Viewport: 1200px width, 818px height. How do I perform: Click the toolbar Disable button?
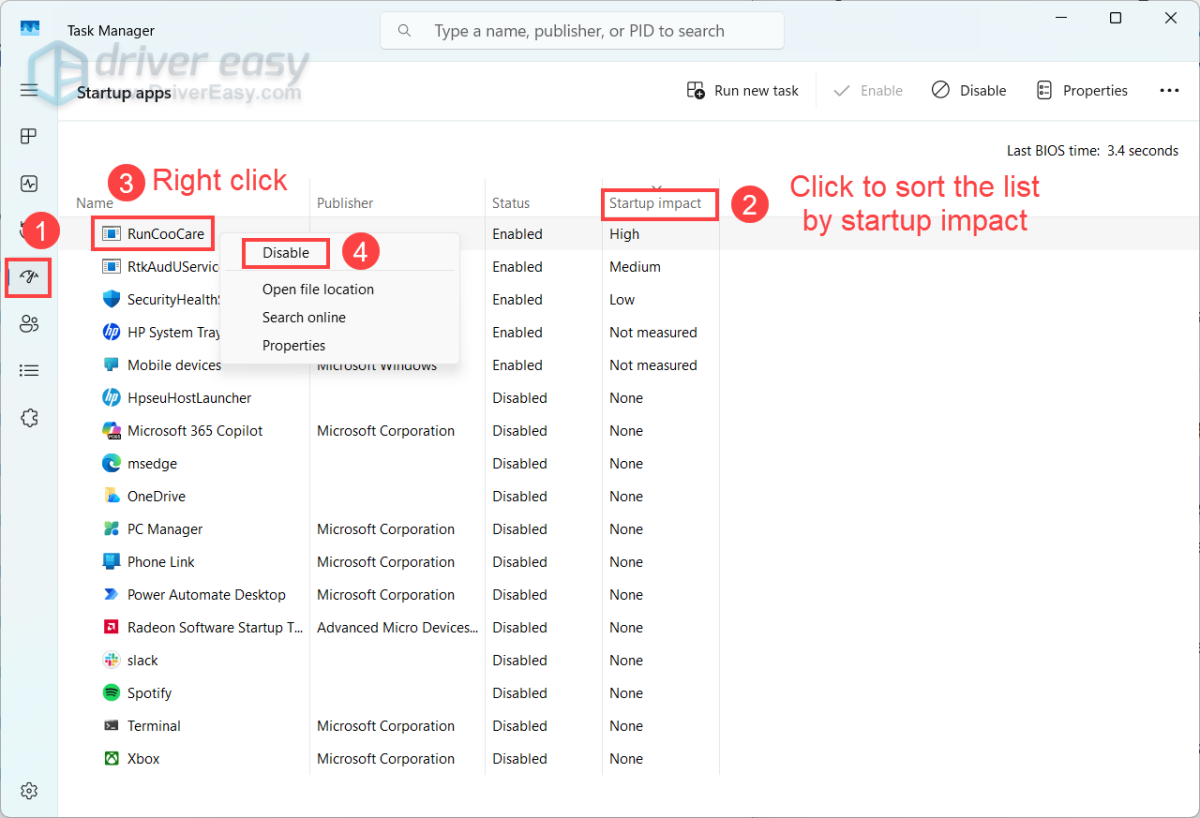pos(969,90)
